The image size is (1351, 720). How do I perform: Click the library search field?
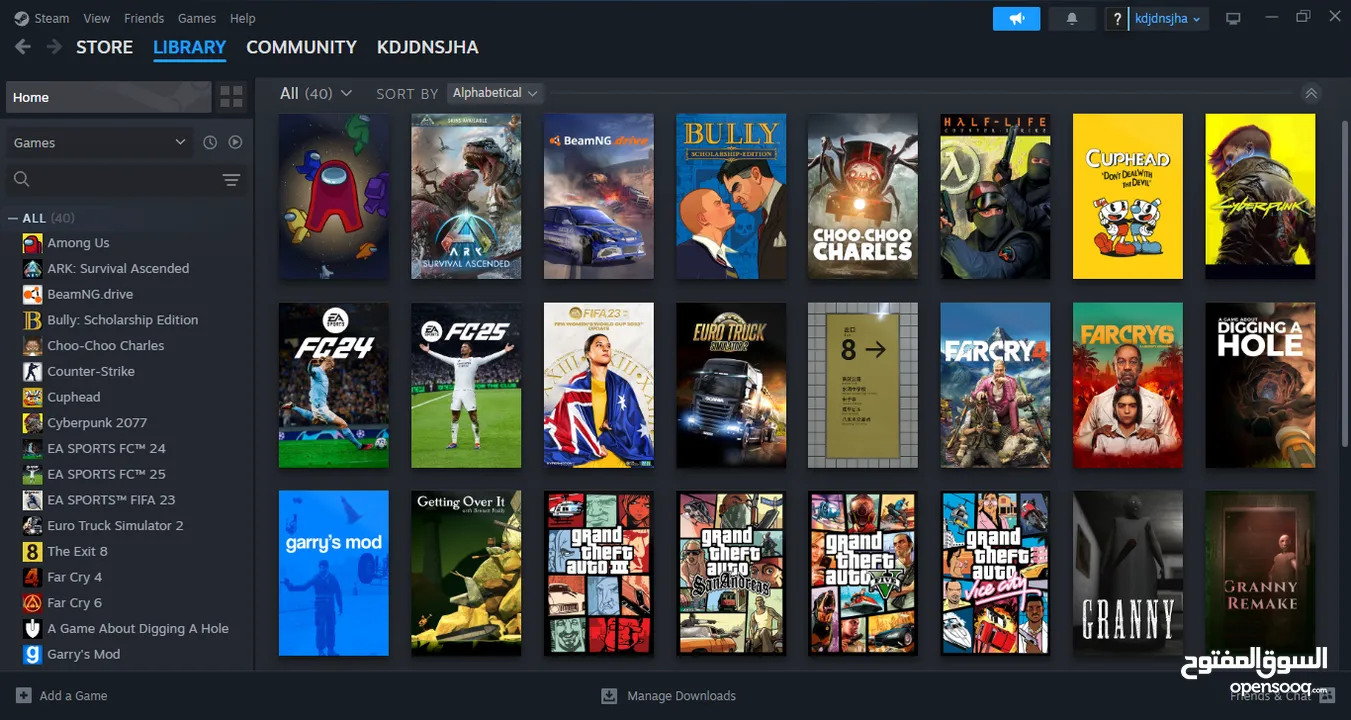113,180
